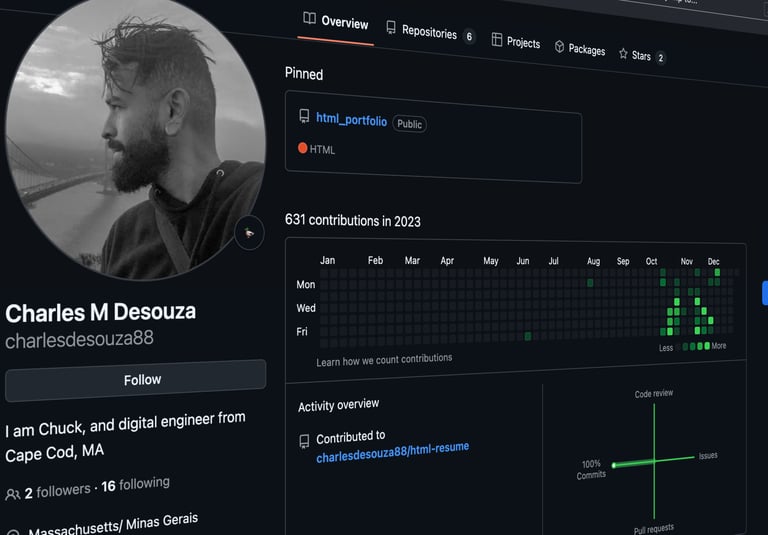Click the June contribution square on Saturday row
The image size is (768, 535).
click(x=528, y=336)
